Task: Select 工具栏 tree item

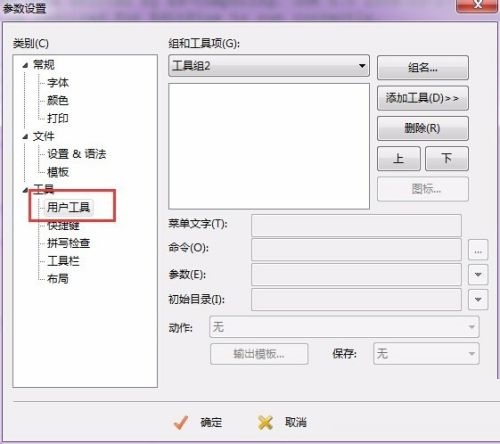Action: pyautogui.click(x=63, y=261)
